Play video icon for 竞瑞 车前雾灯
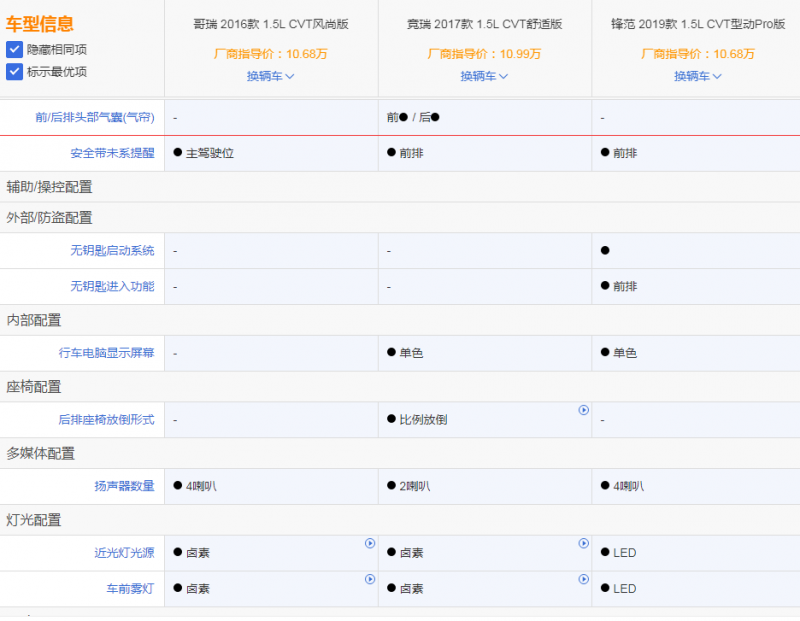The width and height of the screenshot is (800, 621). point(584,579)
